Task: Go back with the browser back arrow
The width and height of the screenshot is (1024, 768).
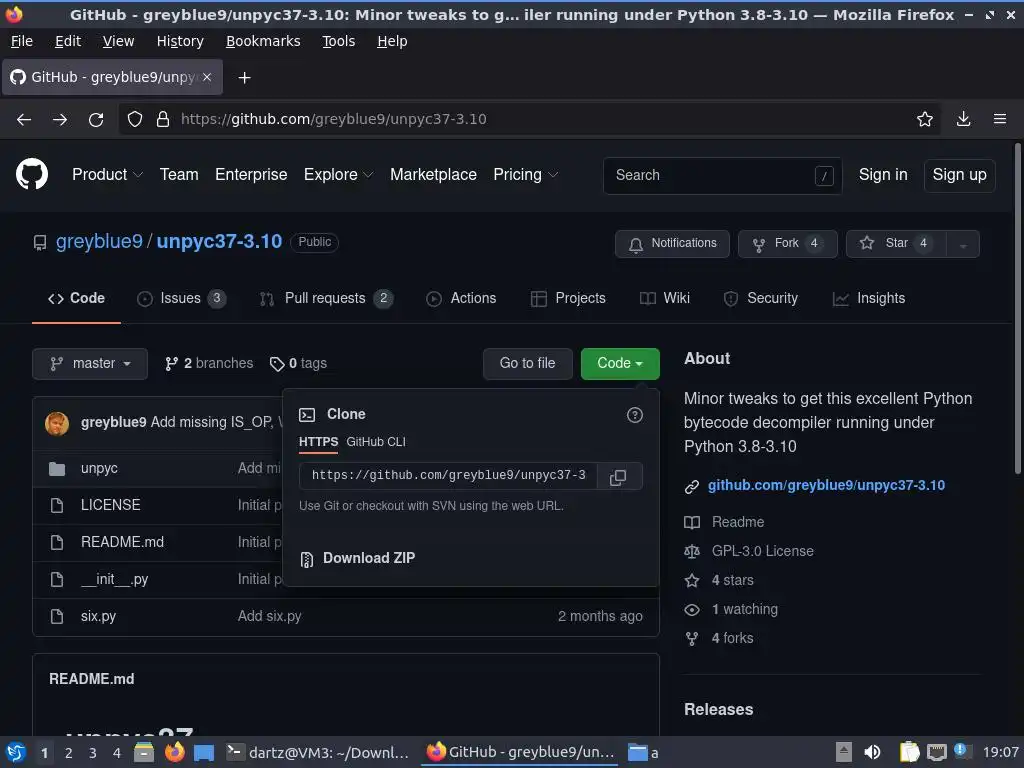Action: coord(24,120)
